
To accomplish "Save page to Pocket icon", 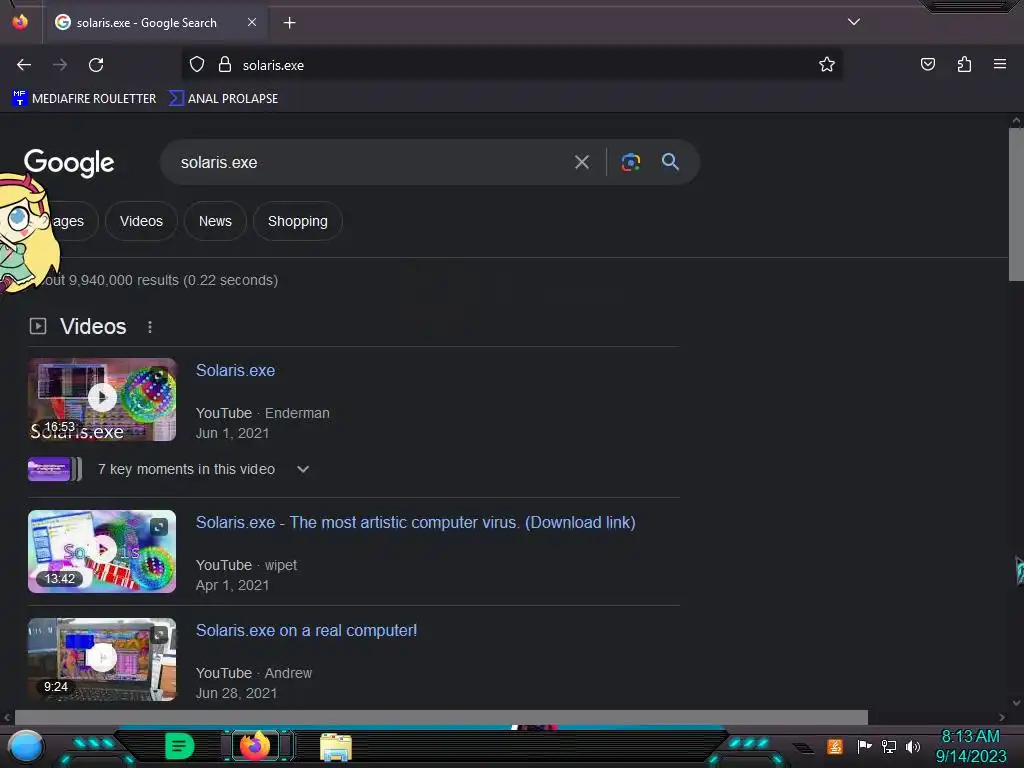I will [x=927, y=64].
